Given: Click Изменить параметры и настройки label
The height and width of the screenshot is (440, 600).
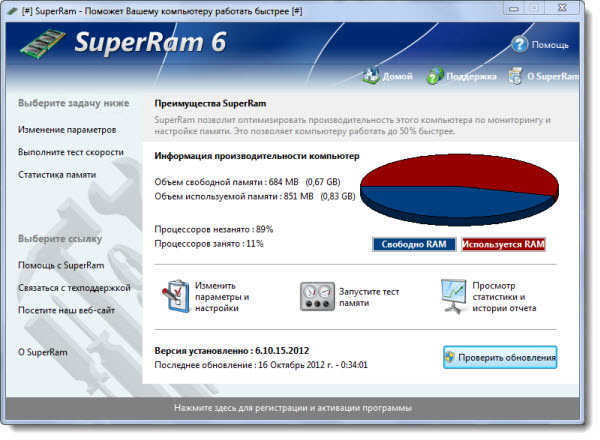Looking at the screenshot, I should pos(222,297).
